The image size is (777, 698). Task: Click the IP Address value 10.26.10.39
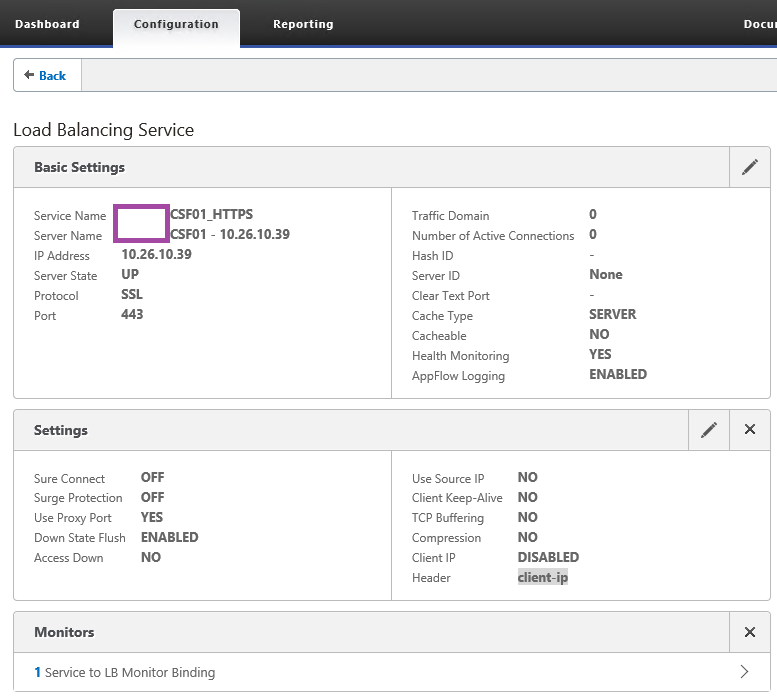[x=156, y=255]
